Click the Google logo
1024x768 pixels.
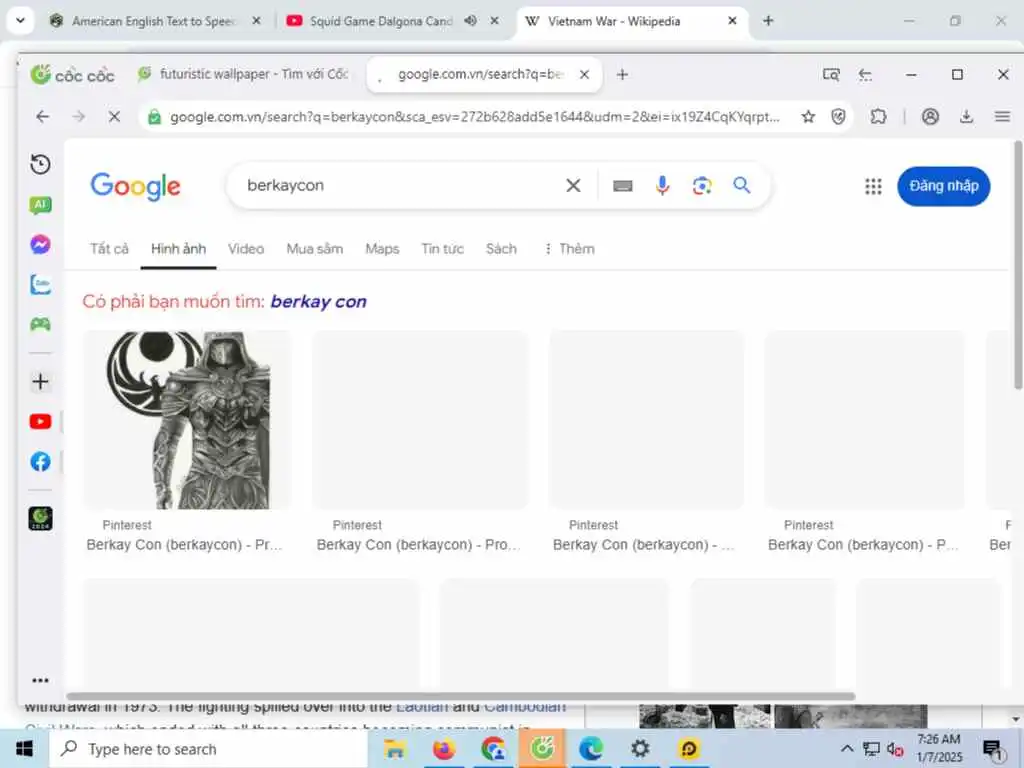click(x=135, y=186)
